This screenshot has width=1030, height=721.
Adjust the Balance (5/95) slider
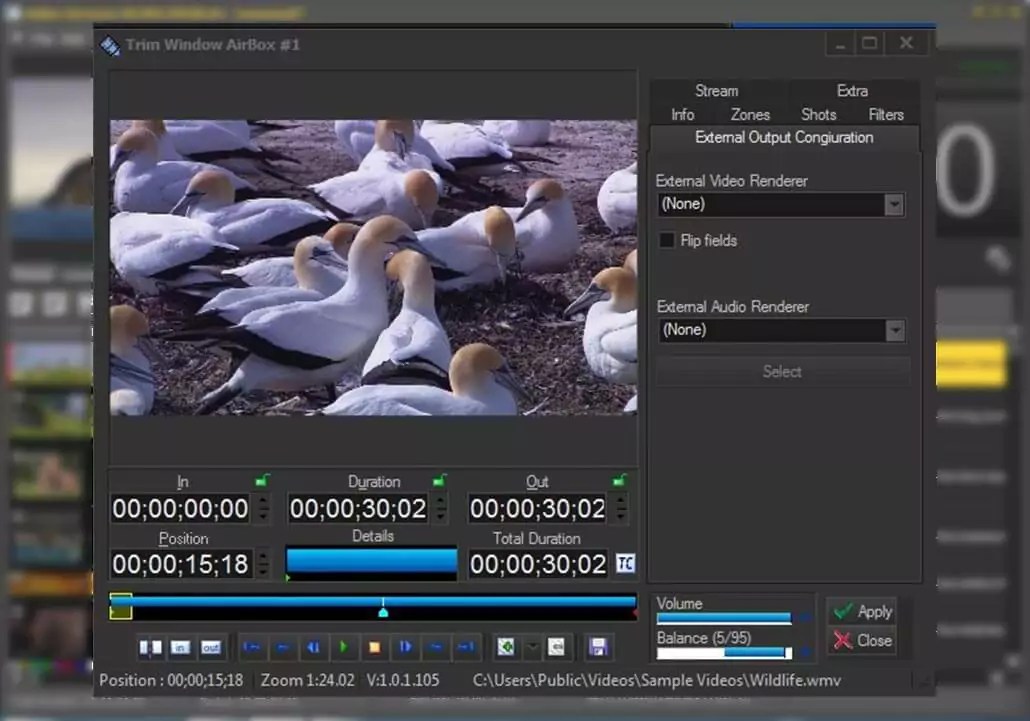coord(725,653)
